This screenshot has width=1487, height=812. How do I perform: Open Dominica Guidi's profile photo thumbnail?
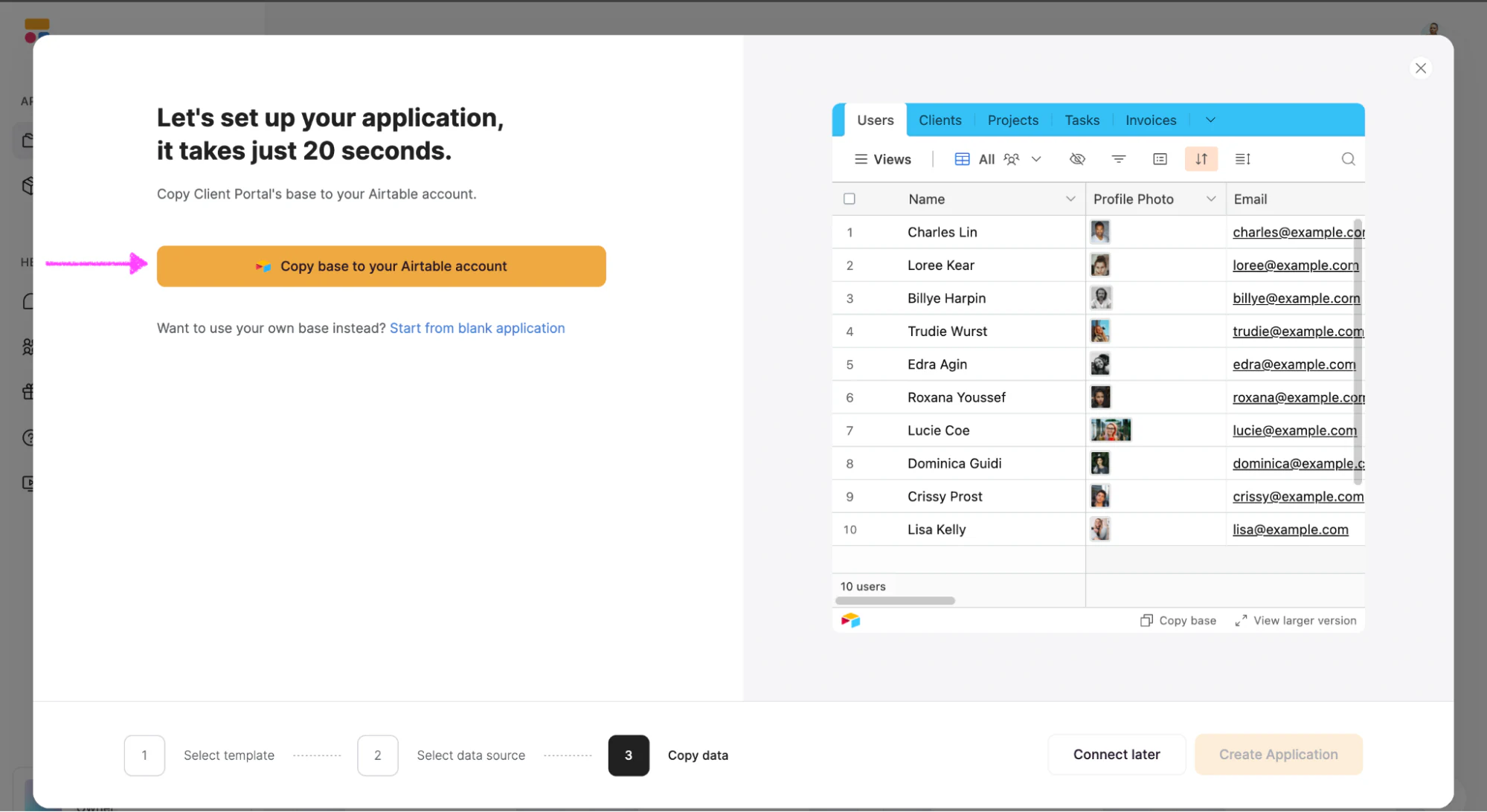[1100, 463]
